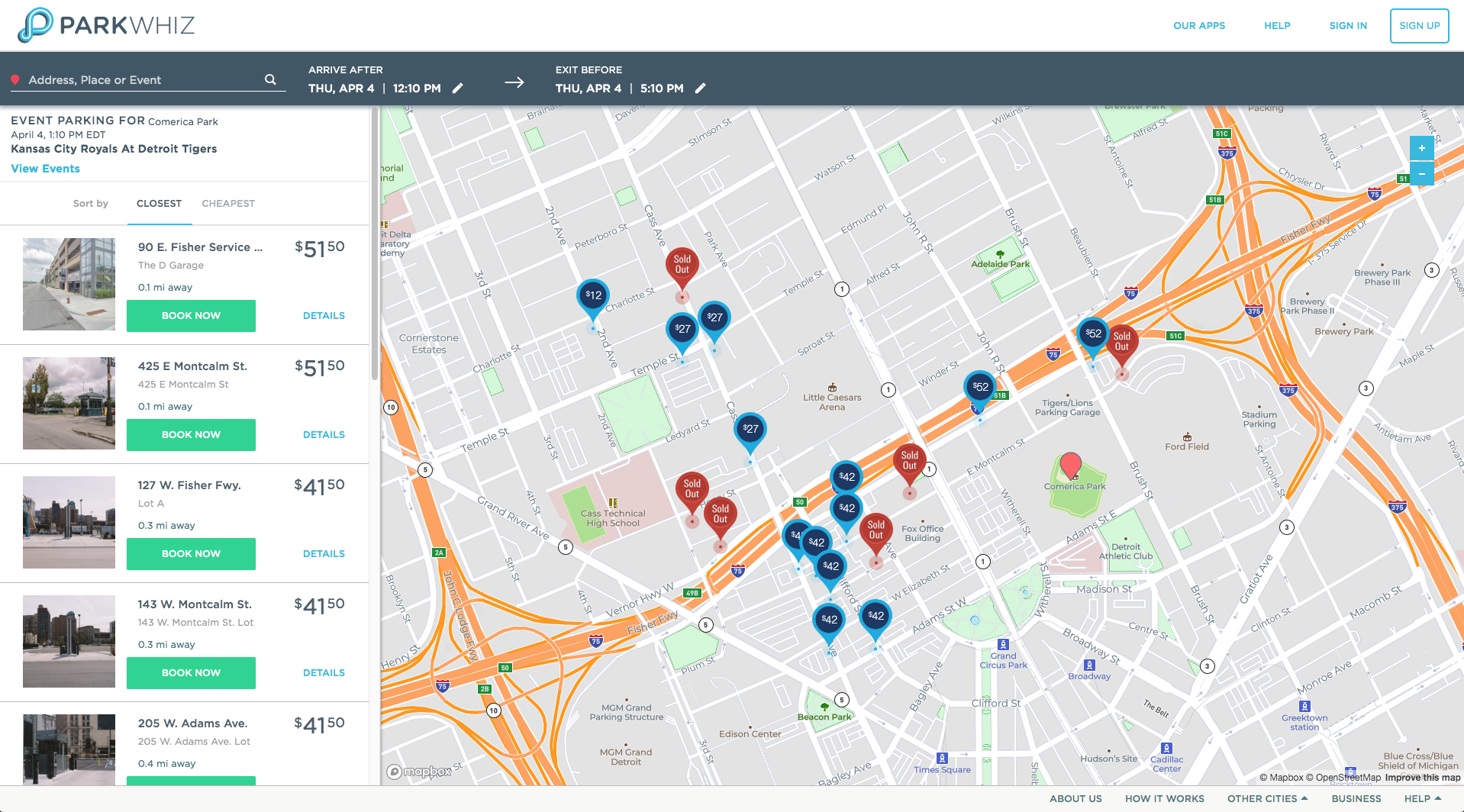Screen dimensions: 1464x812
Task: Select the $12 parking pin
Action: pos(593,296)
